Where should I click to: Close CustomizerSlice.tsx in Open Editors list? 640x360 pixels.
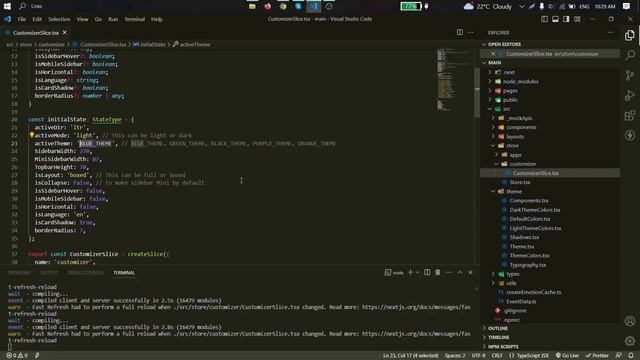pos(493,54)
